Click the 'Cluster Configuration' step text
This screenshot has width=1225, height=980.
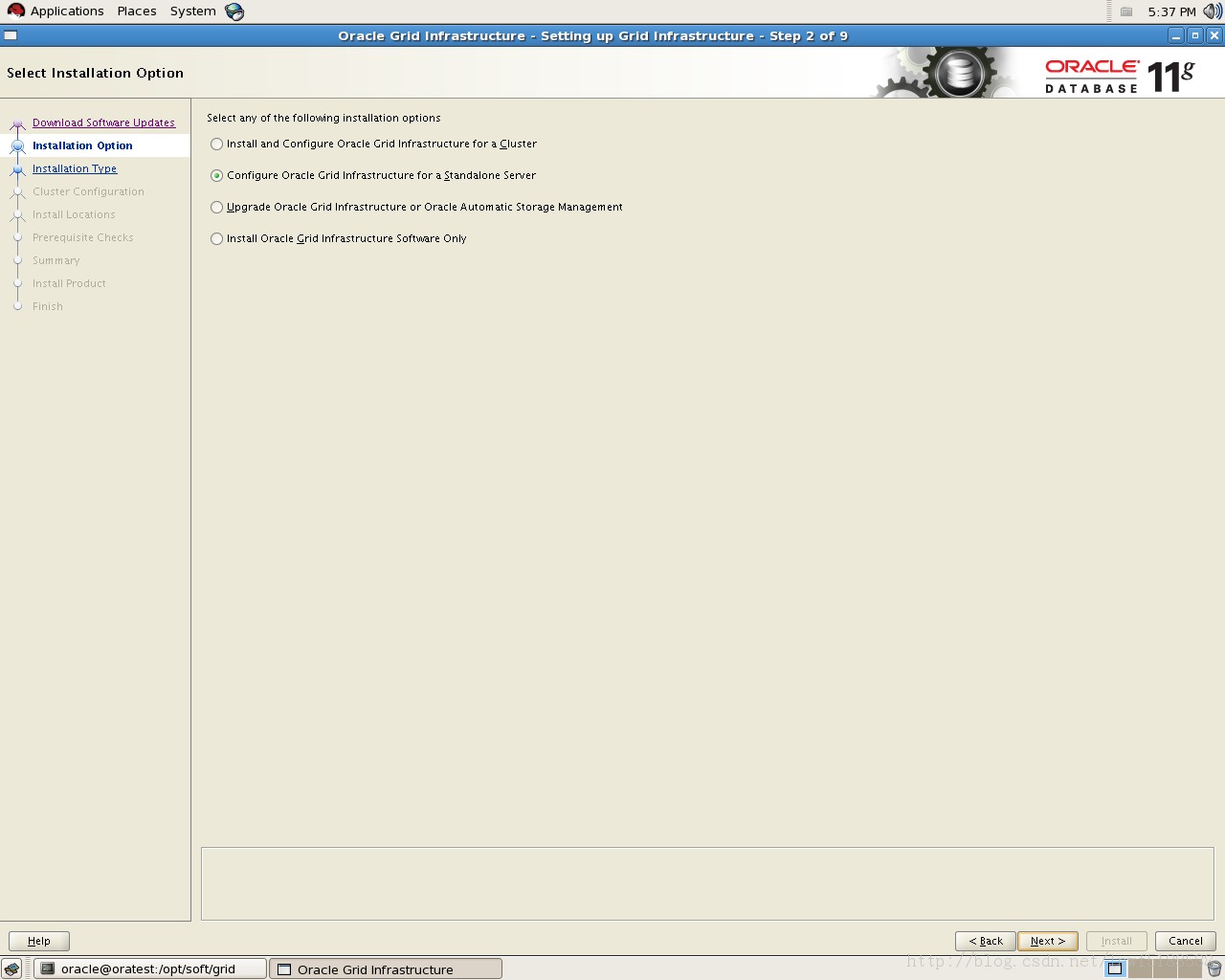[x=88, y=191]
